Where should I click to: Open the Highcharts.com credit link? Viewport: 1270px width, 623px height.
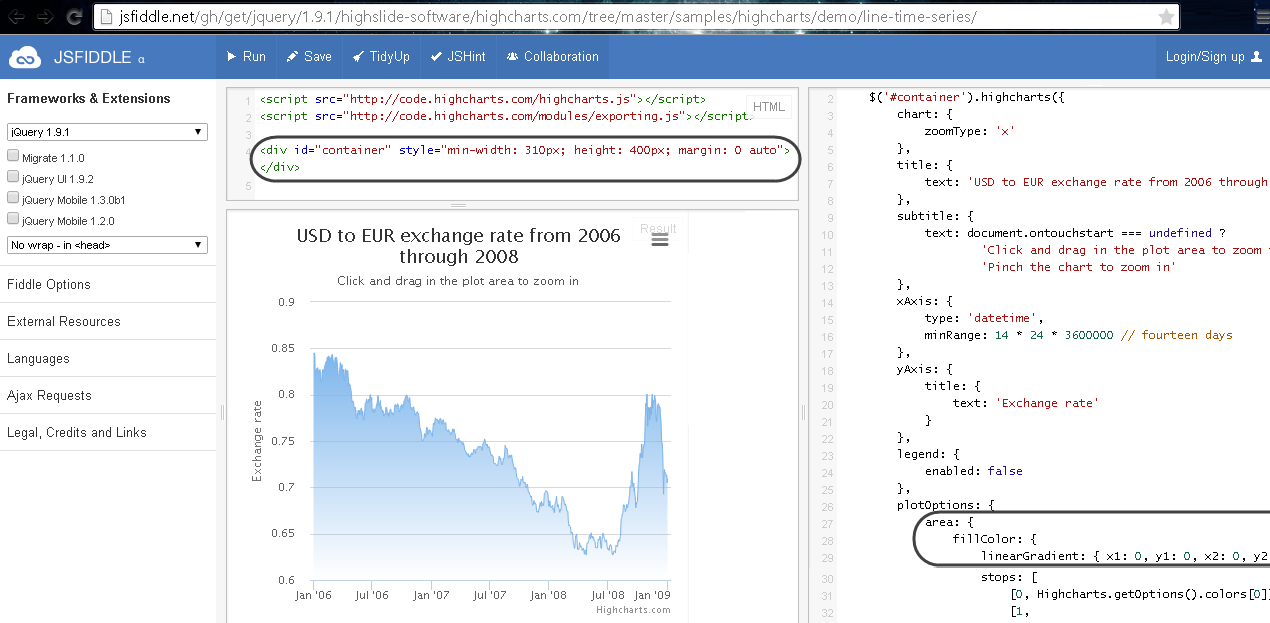click(633, 610)
